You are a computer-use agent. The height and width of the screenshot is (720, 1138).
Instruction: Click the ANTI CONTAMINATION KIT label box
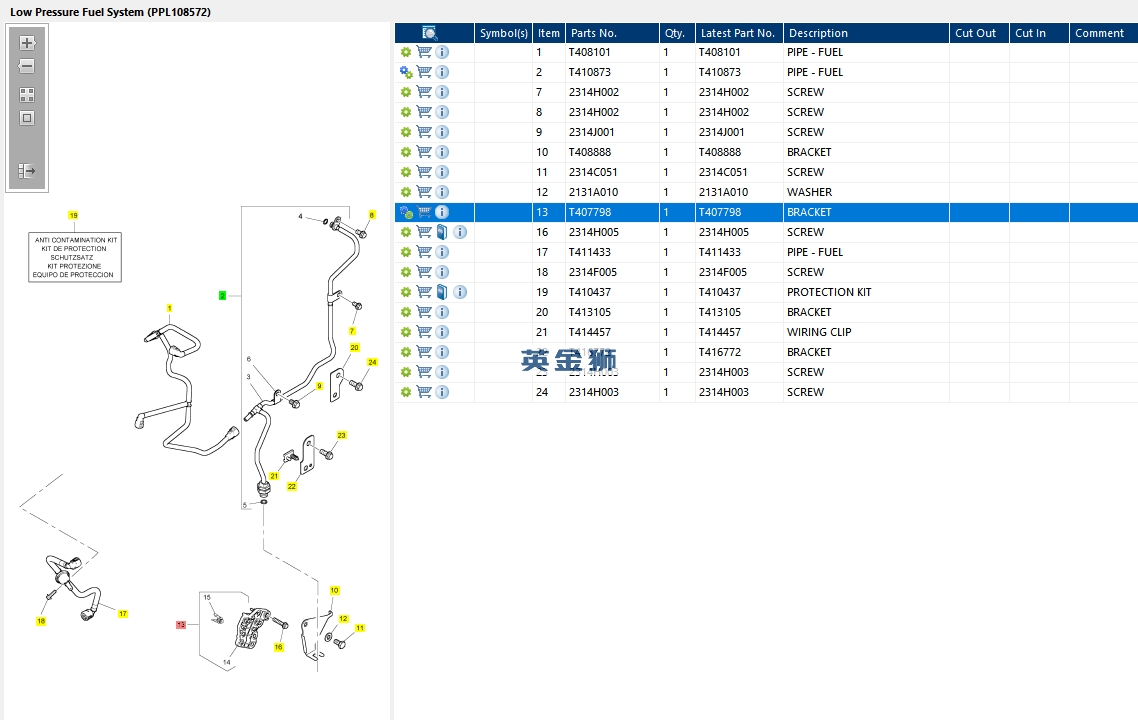(75, 257)
